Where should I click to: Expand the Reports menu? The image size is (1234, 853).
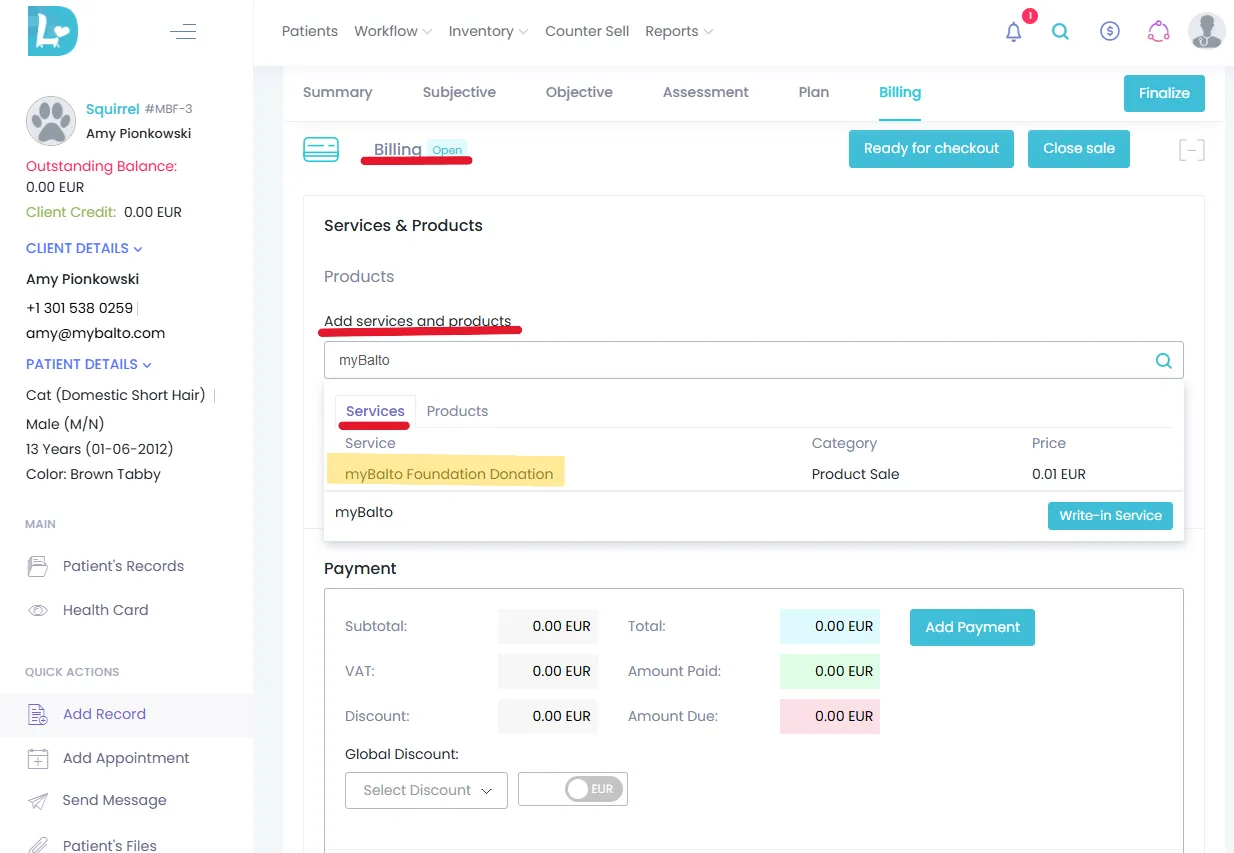679,31
